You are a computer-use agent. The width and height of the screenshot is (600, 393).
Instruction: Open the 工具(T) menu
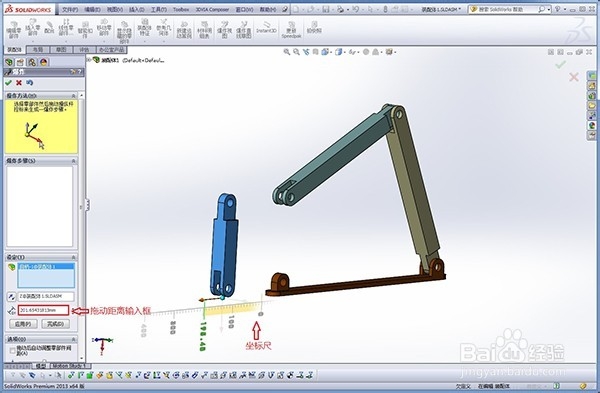[158, 9]
